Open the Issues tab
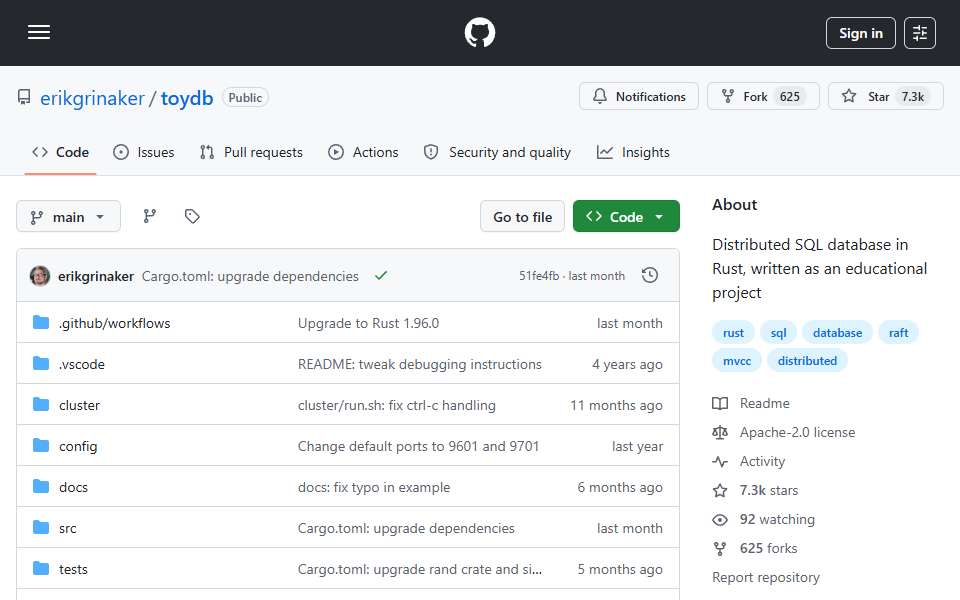The image size is (960, 600). [144, 152]
